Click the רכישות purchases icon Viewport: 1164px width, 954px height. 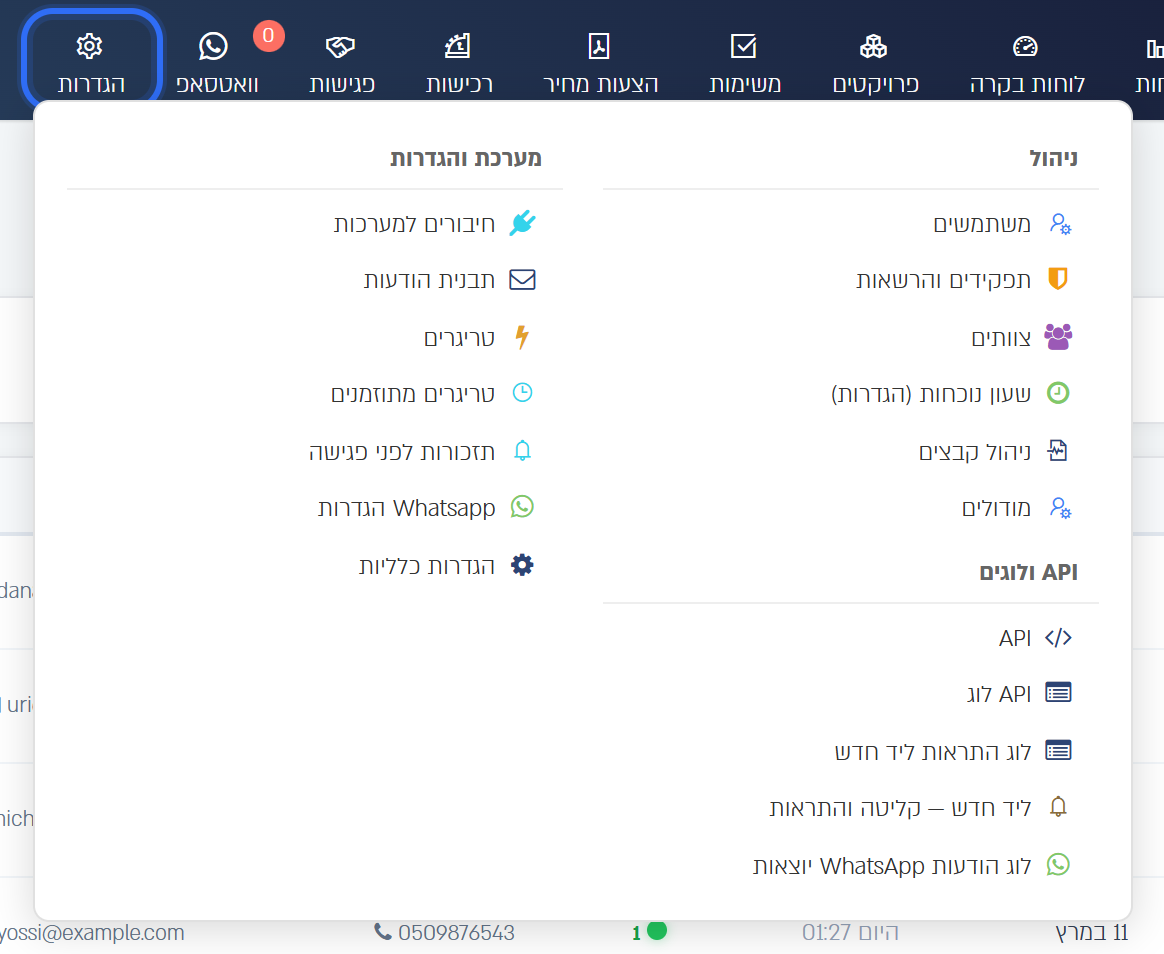click(457, 46)
